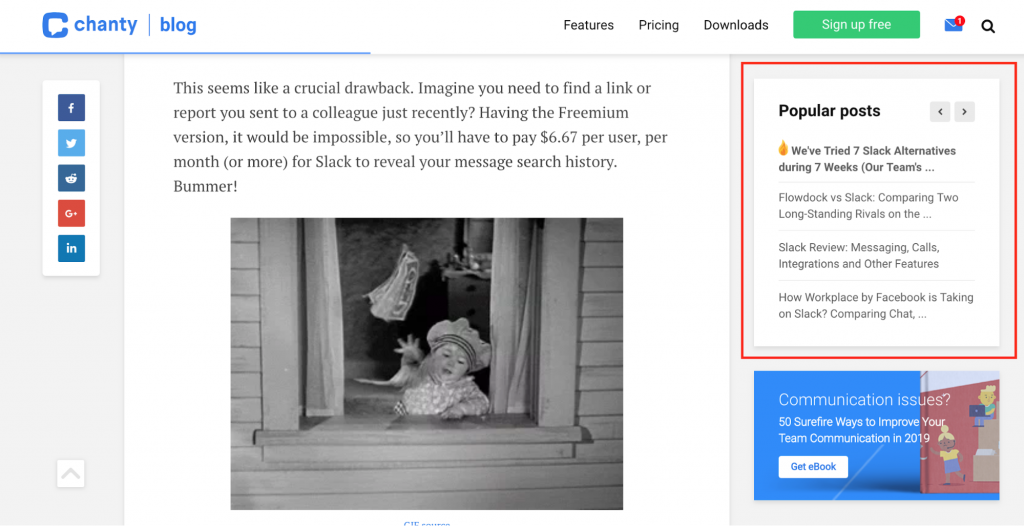This screenshot has height=526, width=1024.
Task: Share article on LinkedIn
Action: [x=71, y=248]
